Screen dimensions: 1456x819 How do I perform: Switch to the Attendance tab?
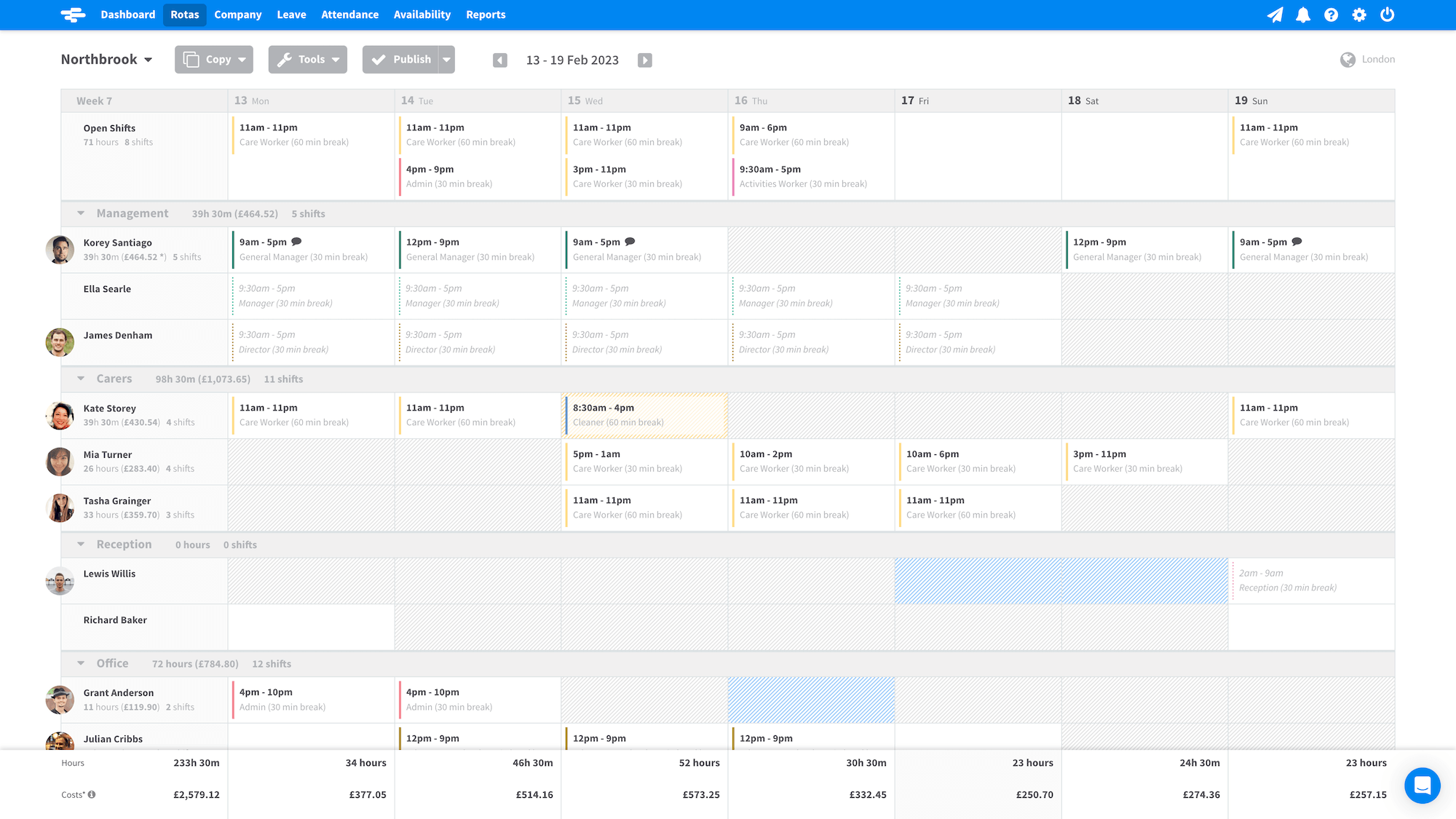[x=350, y=15]
